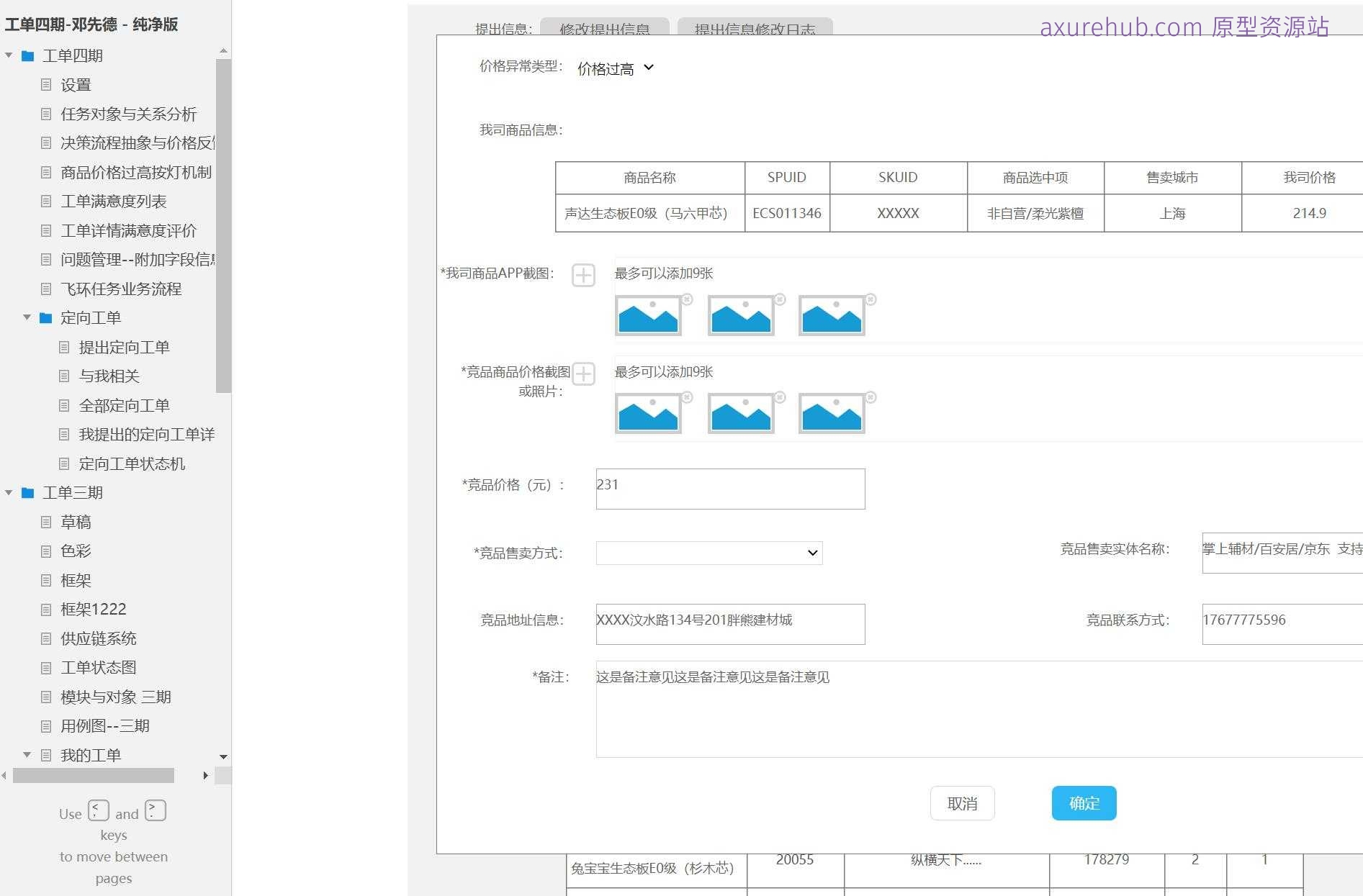
Task: Remove first 我司商品APP screenshot using its x icon
Action: pyautogui.click(x=685, y=297)
